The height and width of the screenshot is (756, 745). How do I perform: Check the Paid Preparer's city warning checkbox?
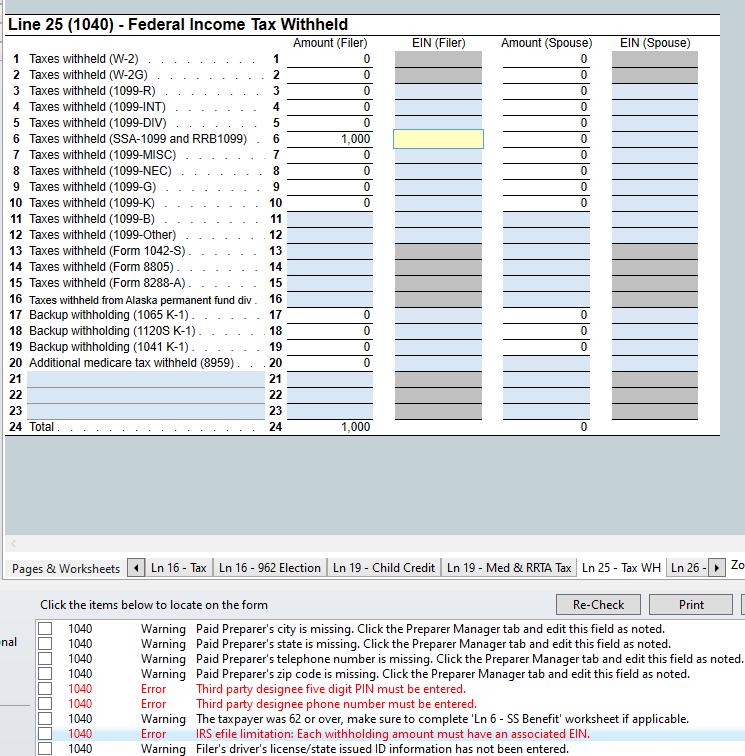pyautogui.click(x=45, y=629)
